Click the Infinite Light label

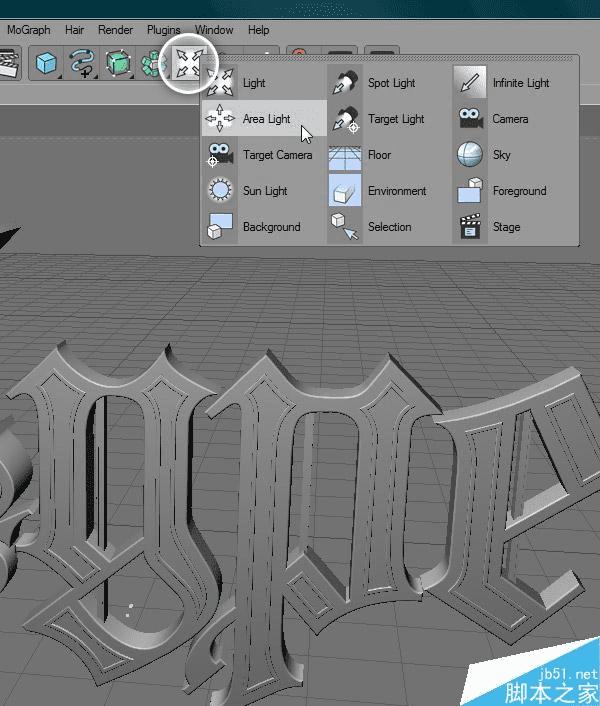[x=521, y=83]
